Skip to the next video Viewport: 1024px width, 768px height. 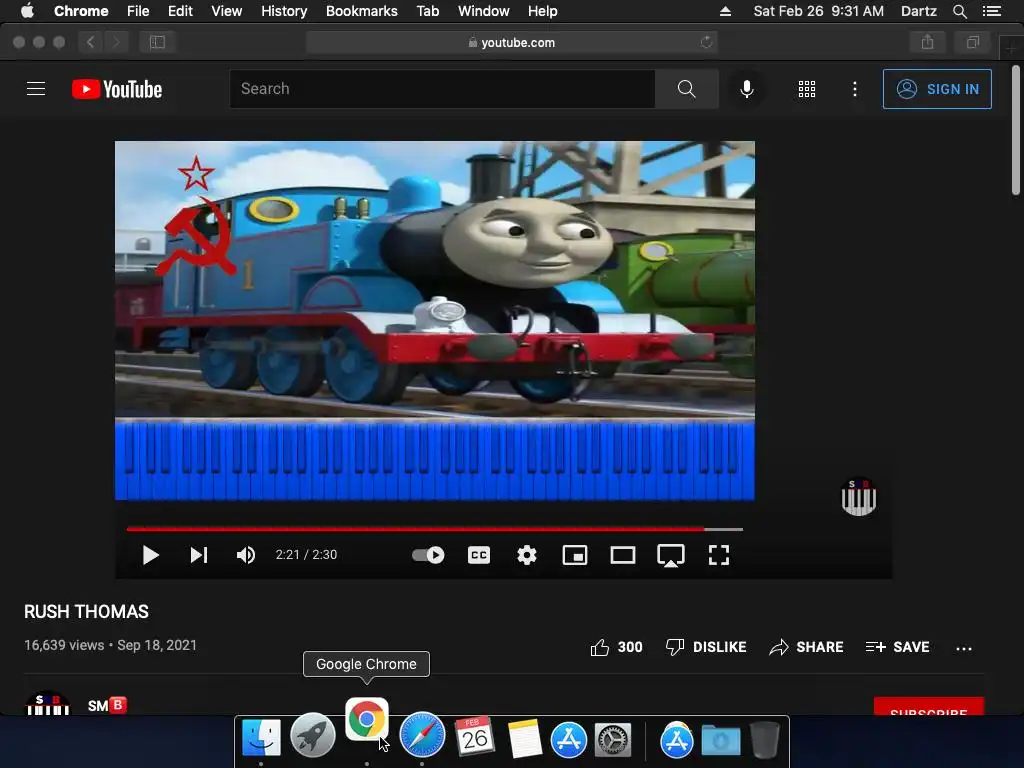pos(199,555)
